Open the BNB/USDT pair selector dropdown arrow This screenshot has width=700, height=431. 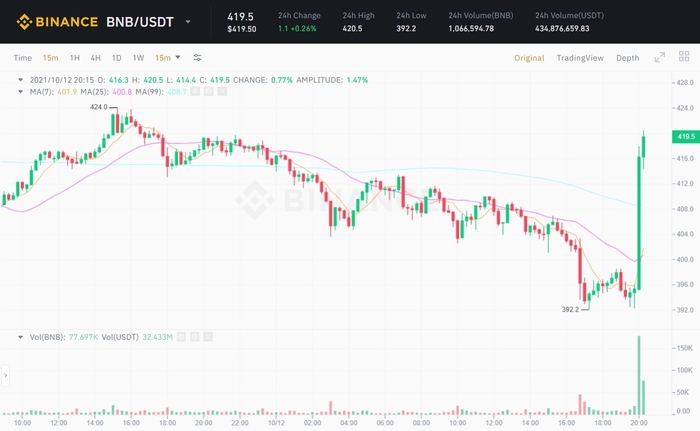188,21
